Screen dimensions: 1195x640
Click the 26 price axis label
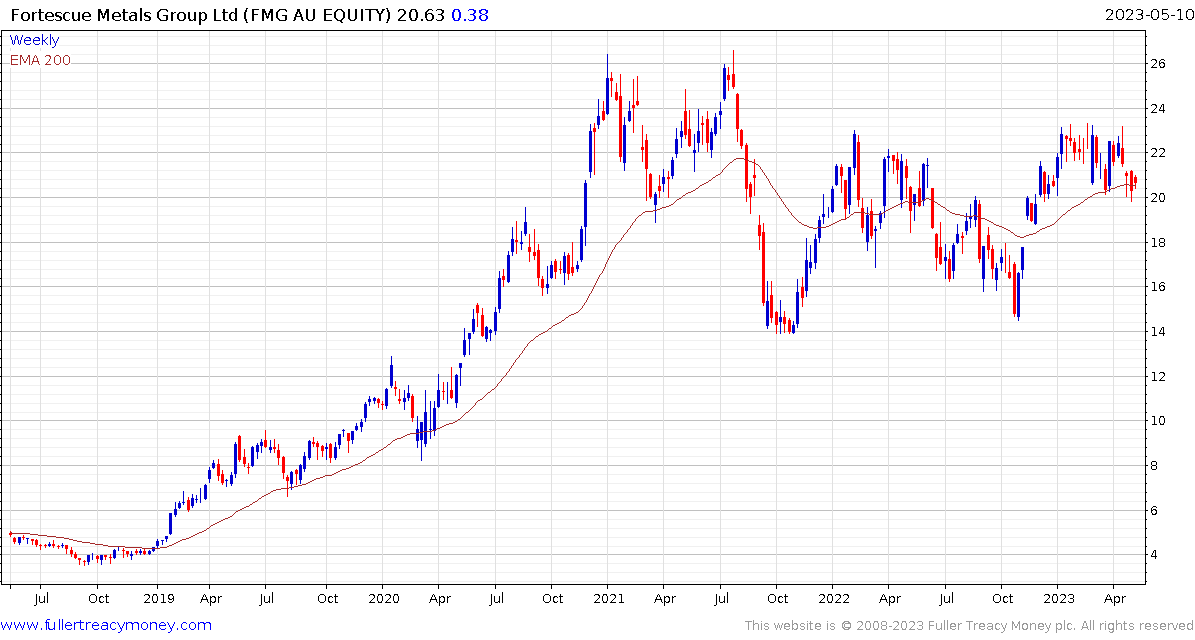pyautogui.click(x=1158, y=64)
